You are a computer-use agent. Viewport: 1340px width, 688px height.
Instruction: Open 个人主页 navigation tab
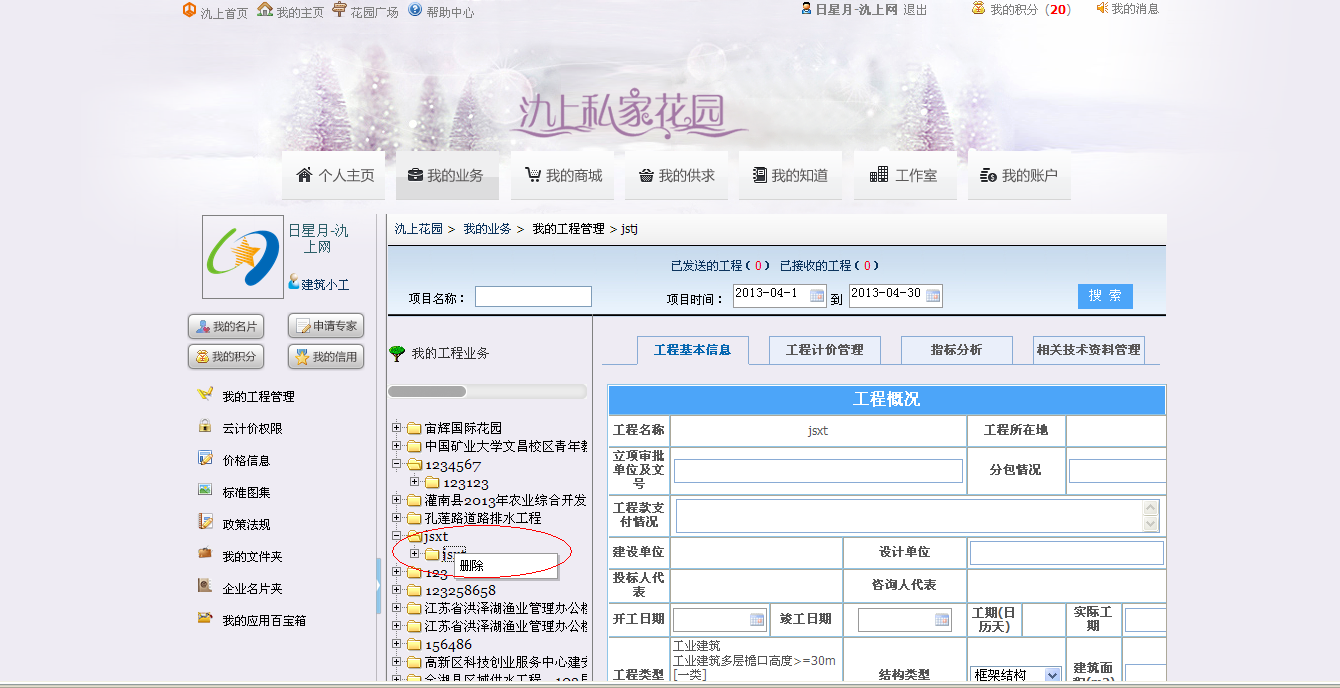point(334,175)
